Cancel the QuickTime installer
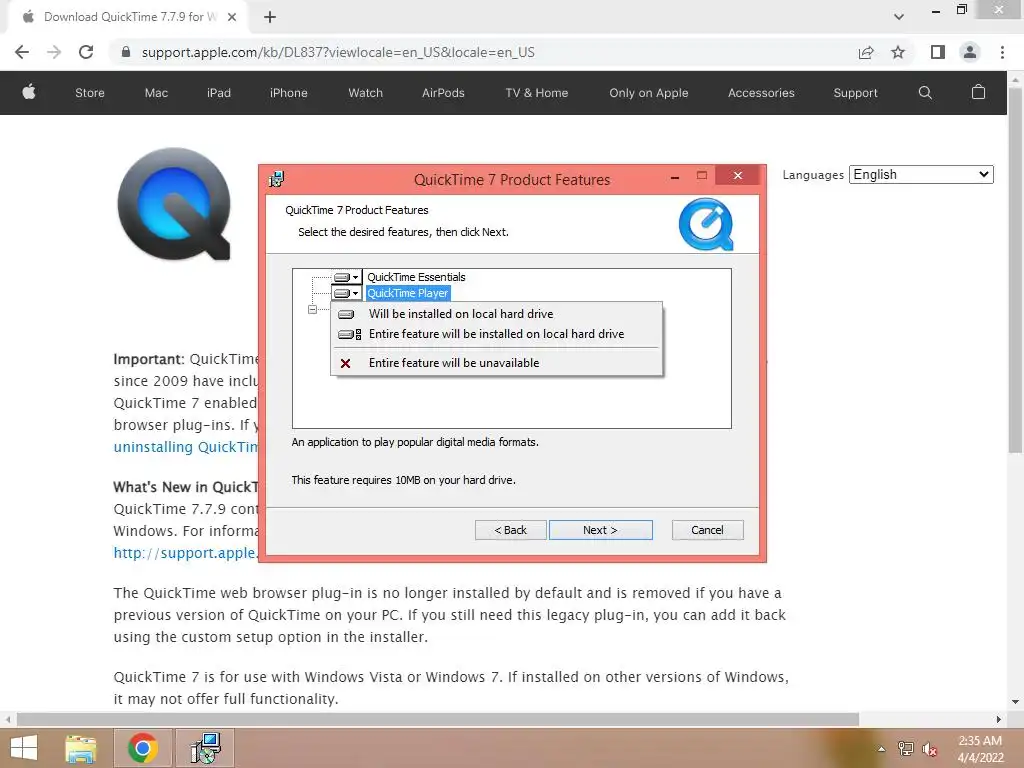Viewport: 1024px width, 768px height. [707, 530]
